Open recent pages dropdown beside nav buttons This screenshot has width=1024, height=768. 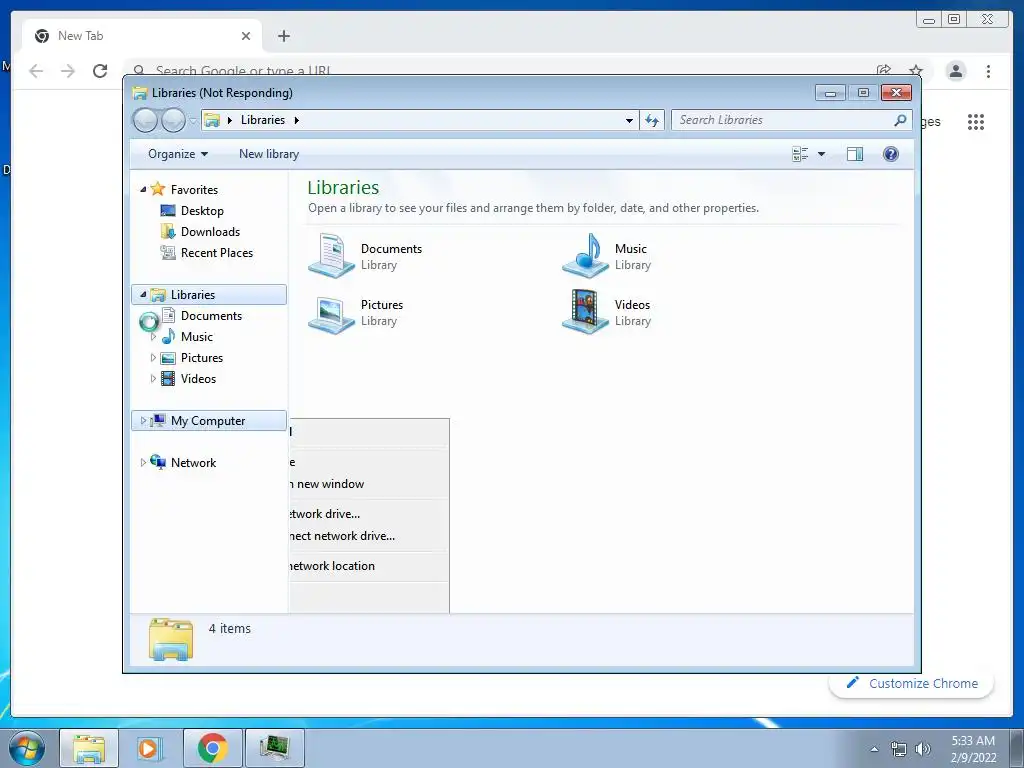coord(193,121)
